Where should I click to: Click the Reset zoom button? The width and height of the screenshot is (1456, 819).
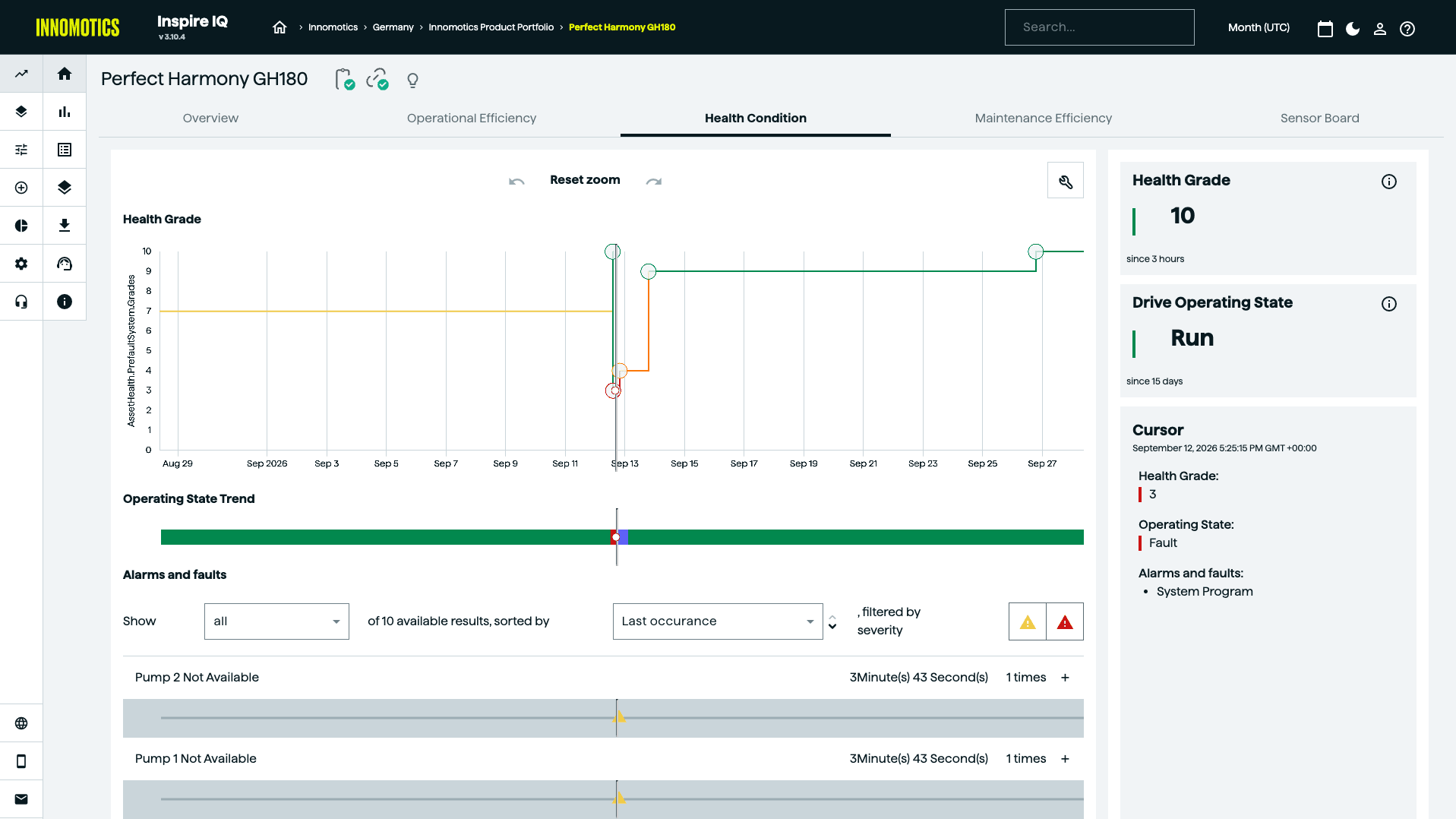585,180
